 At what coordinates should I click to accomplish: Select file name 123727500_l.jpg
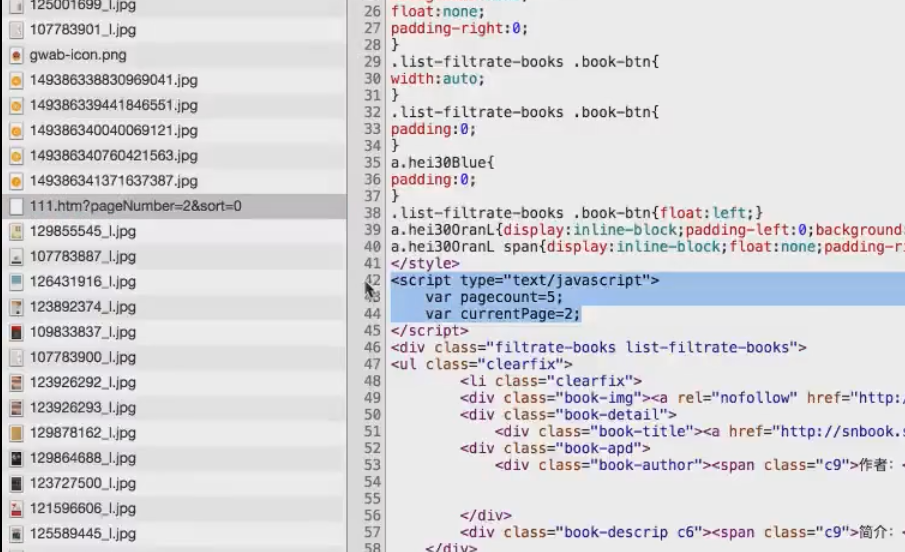(83, 483)
